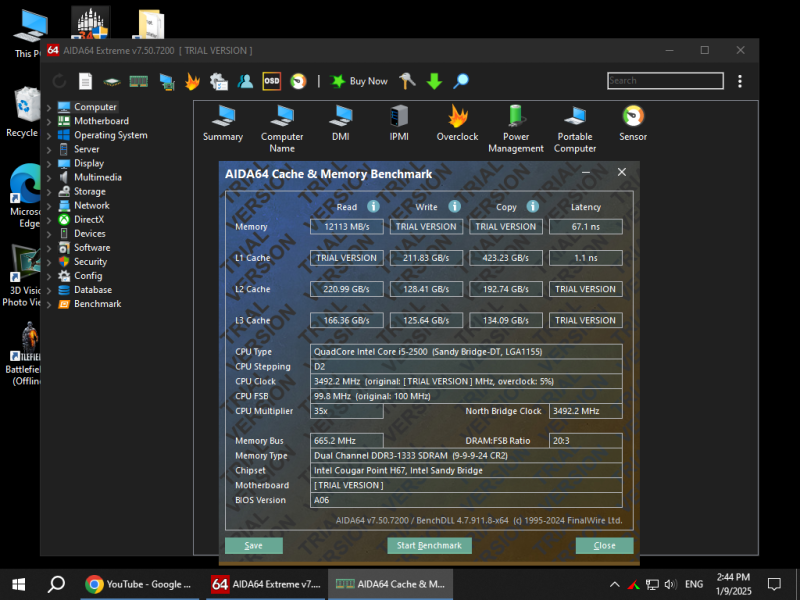Expand the Benchmark tree node
Screen dimensions: 800x600
click(49, 303)
